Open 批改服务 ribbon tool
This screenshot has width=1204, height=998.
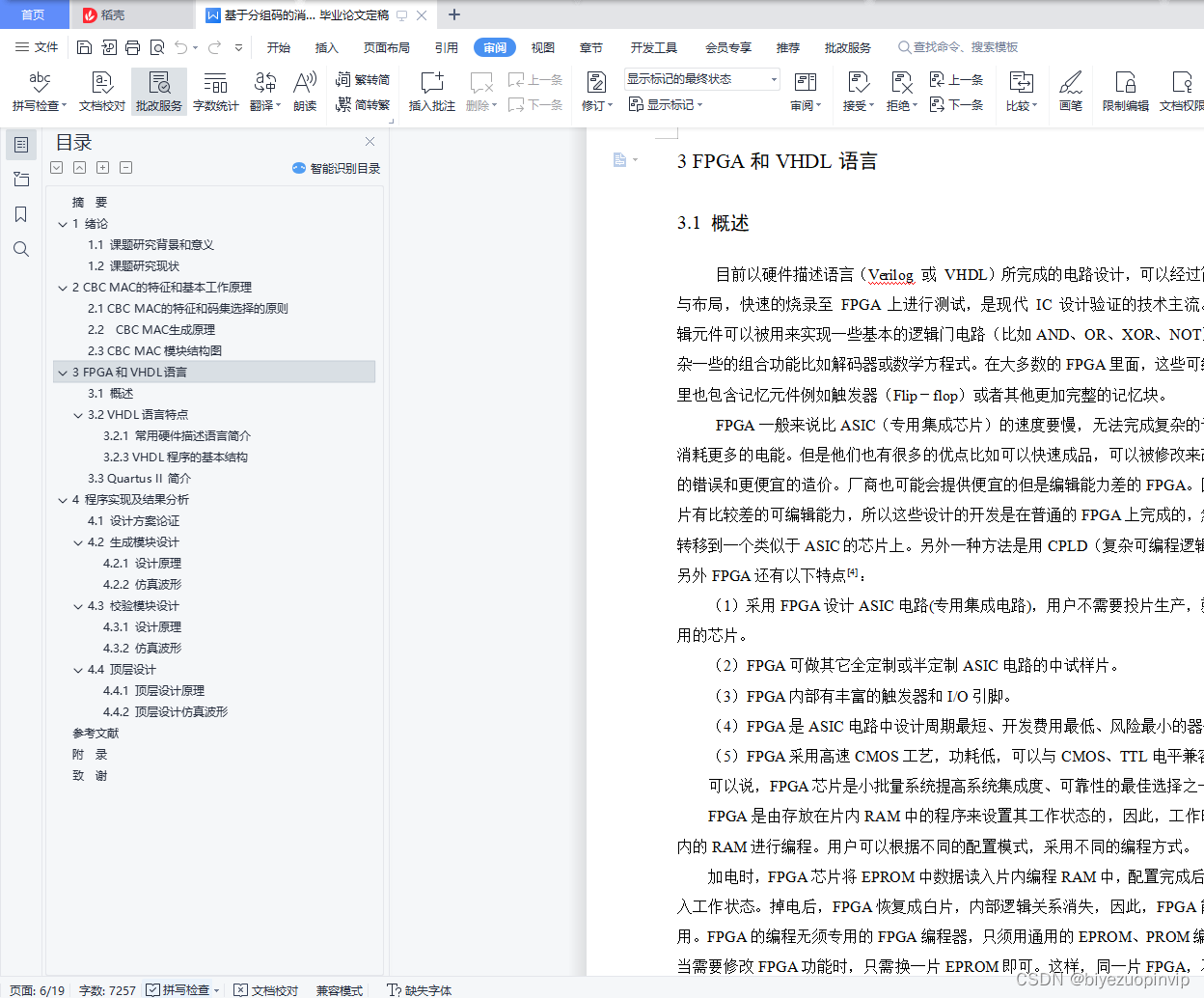(159, 92)
